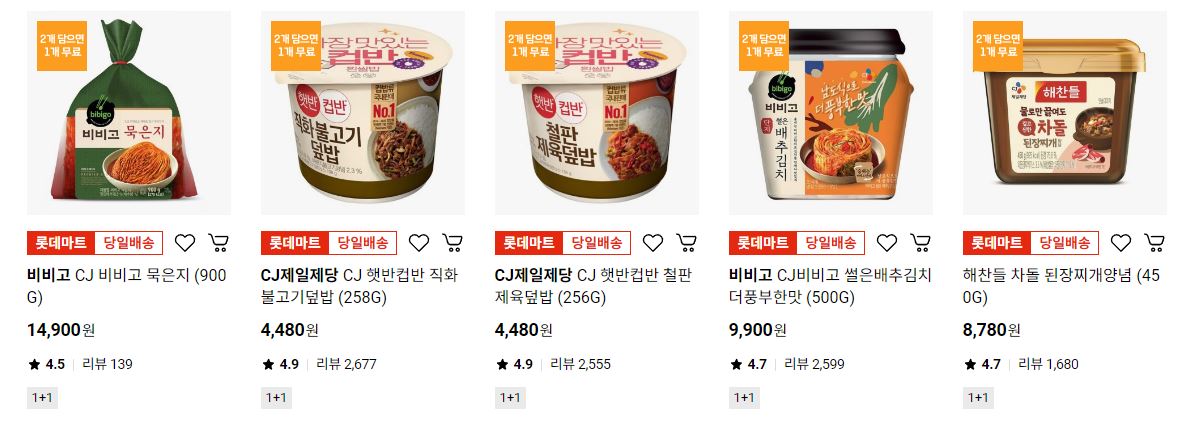Open 비비고 묵은지 product image

[x=129, y=113]
